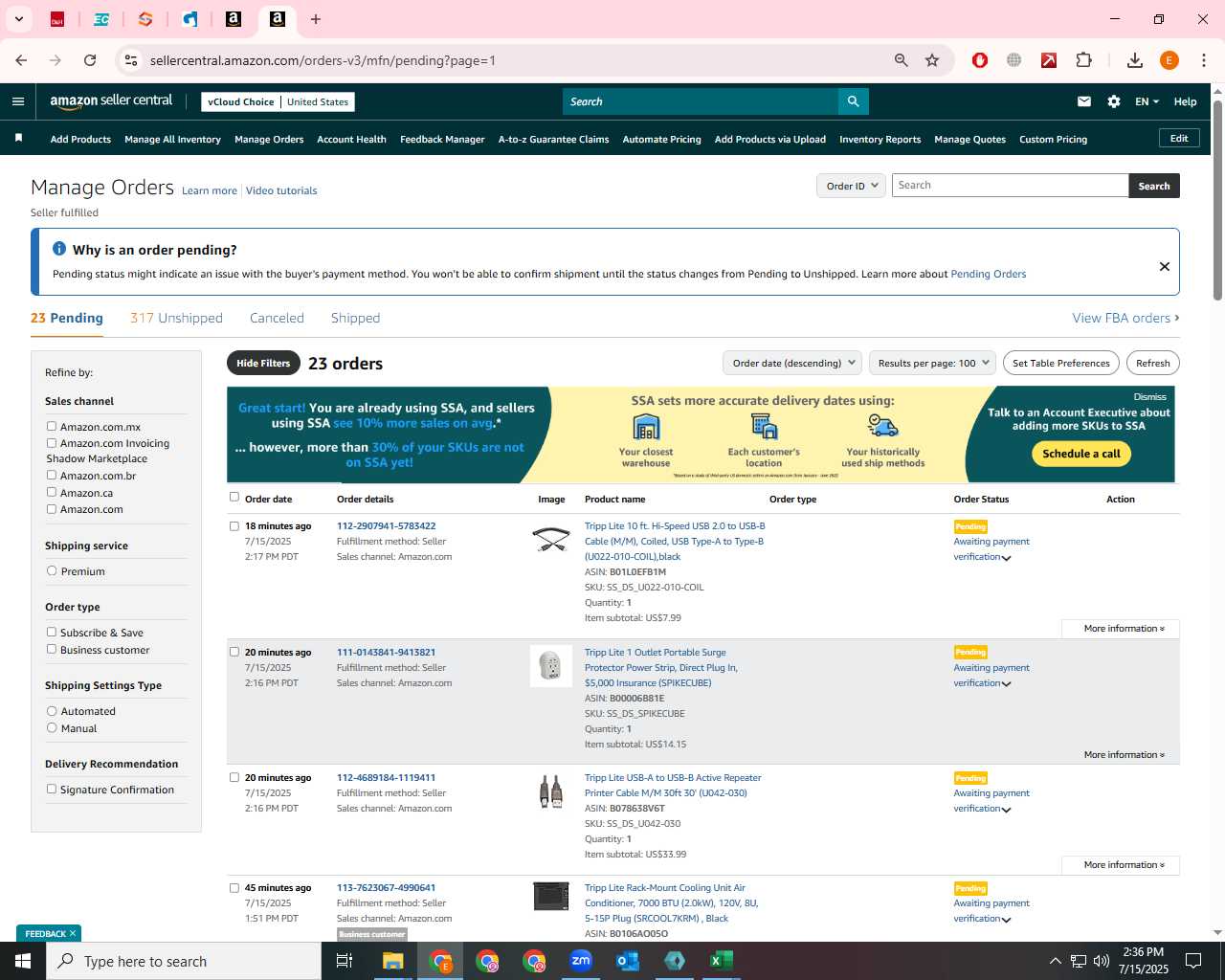Select Automated shipping settings type
The image size is (1225, 980).
(x=52, y=711)
